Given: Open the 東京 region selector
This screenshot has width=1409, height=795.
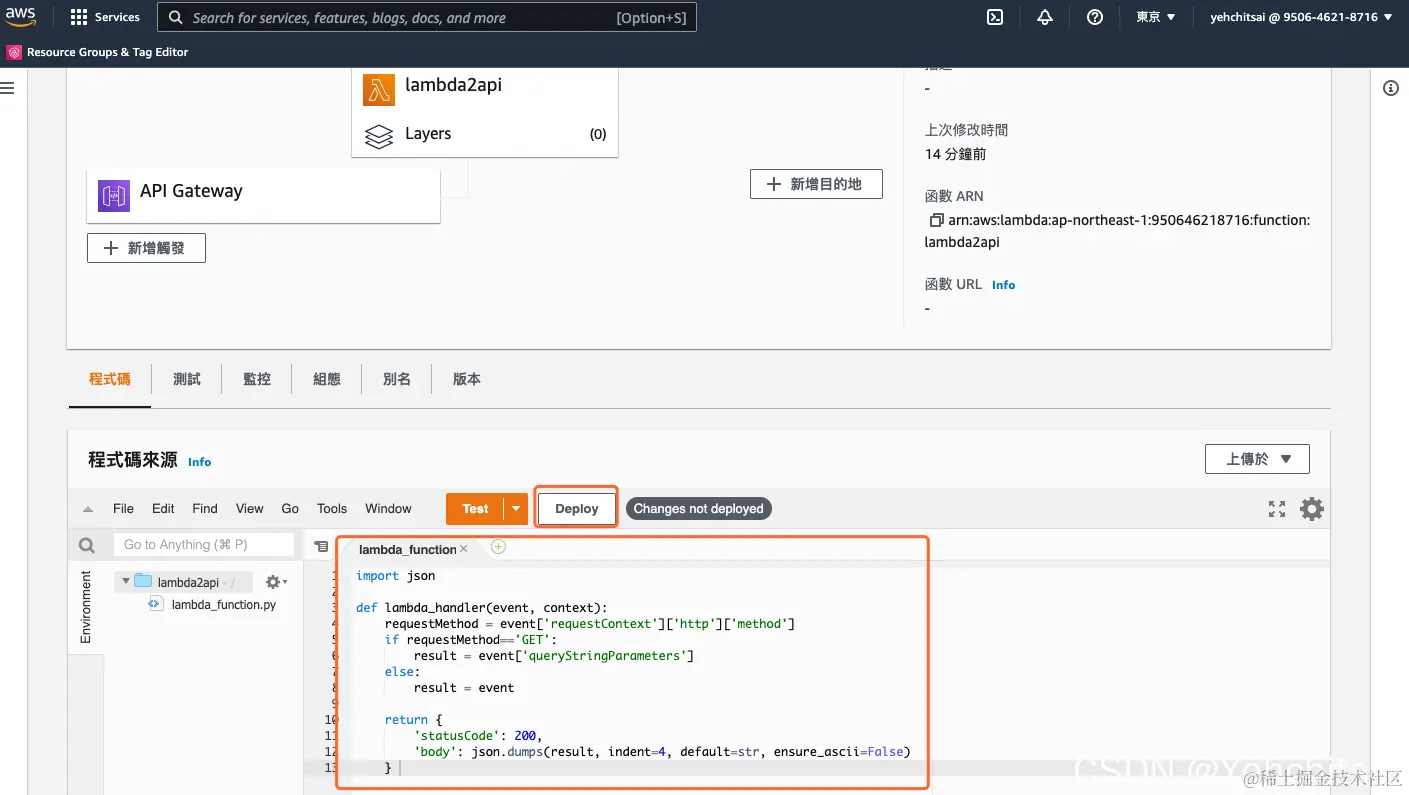Looking at the screenshot, I should point(1156,17).
